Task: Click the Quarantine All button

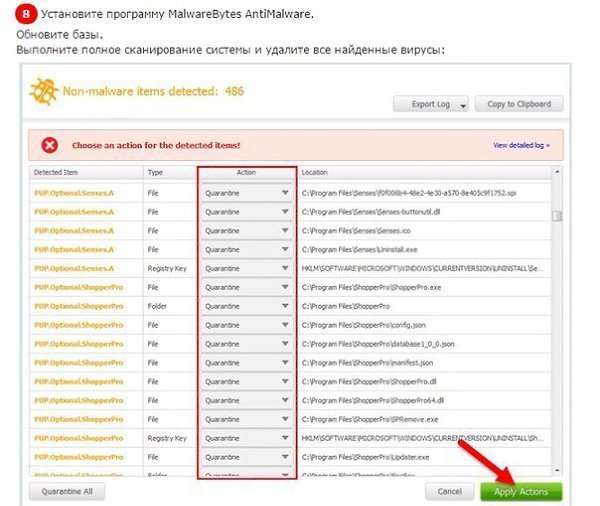Action: click(x=67, y=491)
